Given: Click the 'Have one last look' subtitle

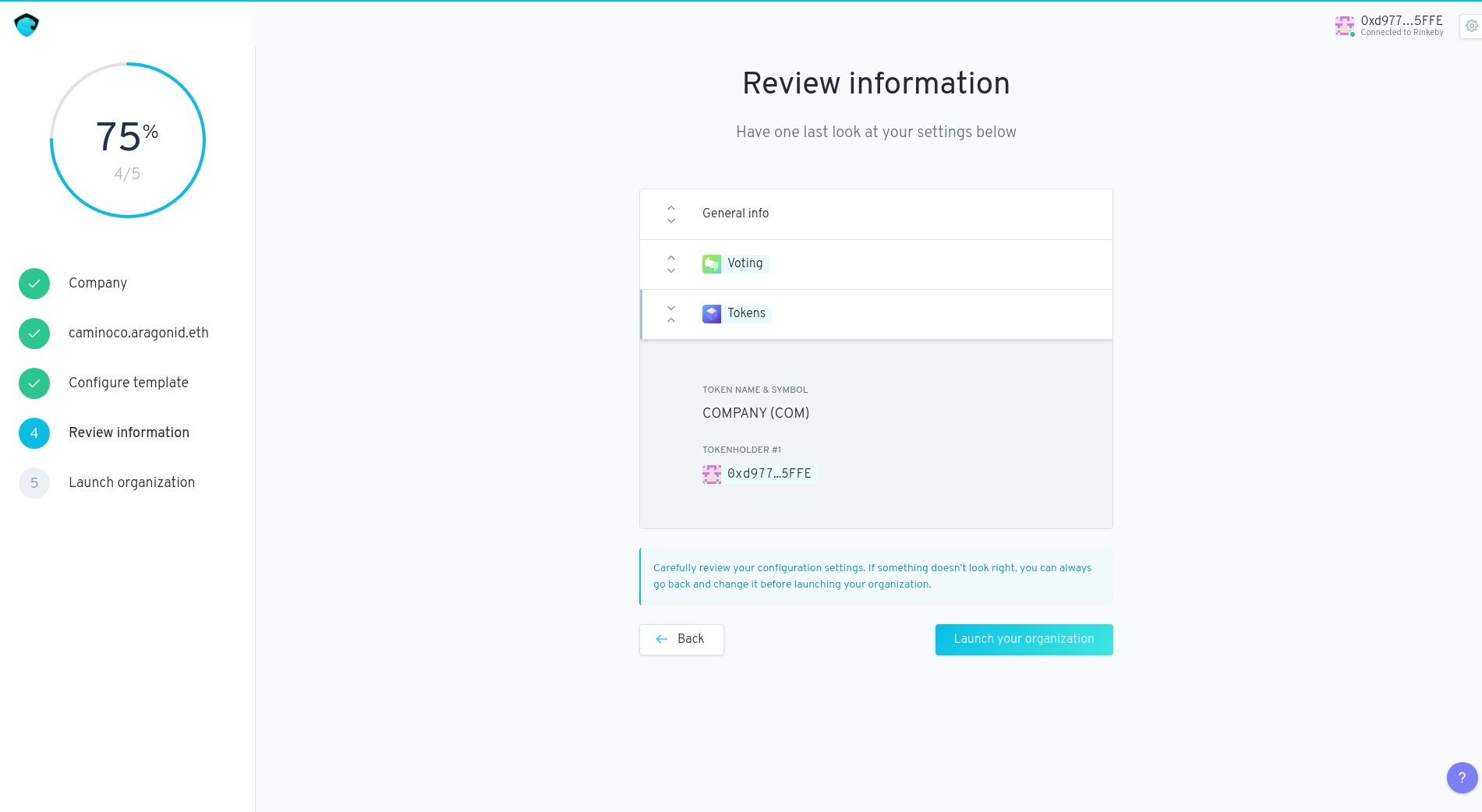Looking at the screenshot, I should point(876,132).
